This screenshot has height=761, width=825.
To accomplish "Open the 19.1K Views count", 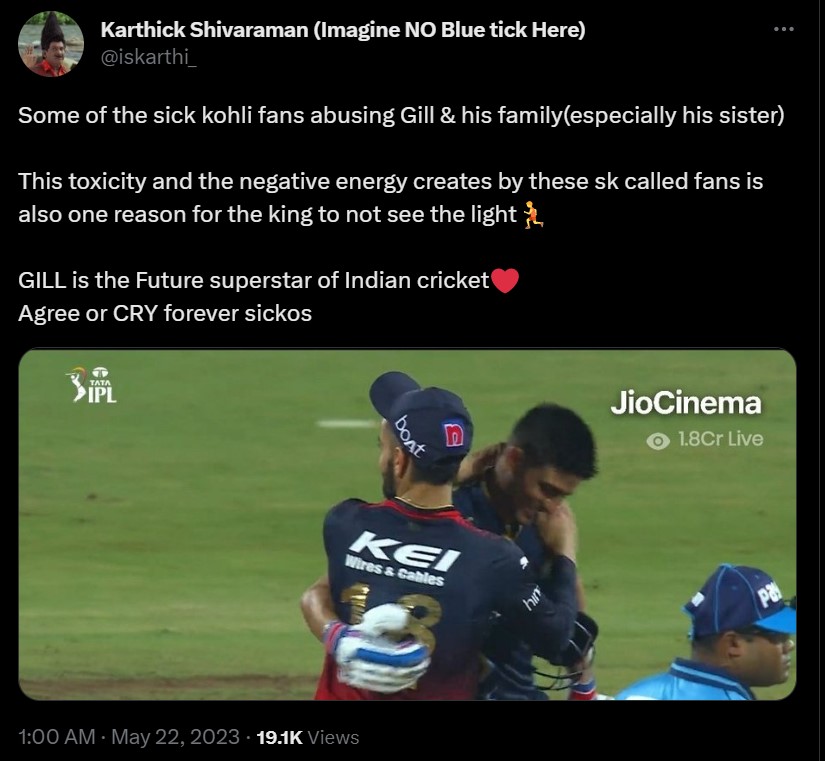I will click(307, 737).
